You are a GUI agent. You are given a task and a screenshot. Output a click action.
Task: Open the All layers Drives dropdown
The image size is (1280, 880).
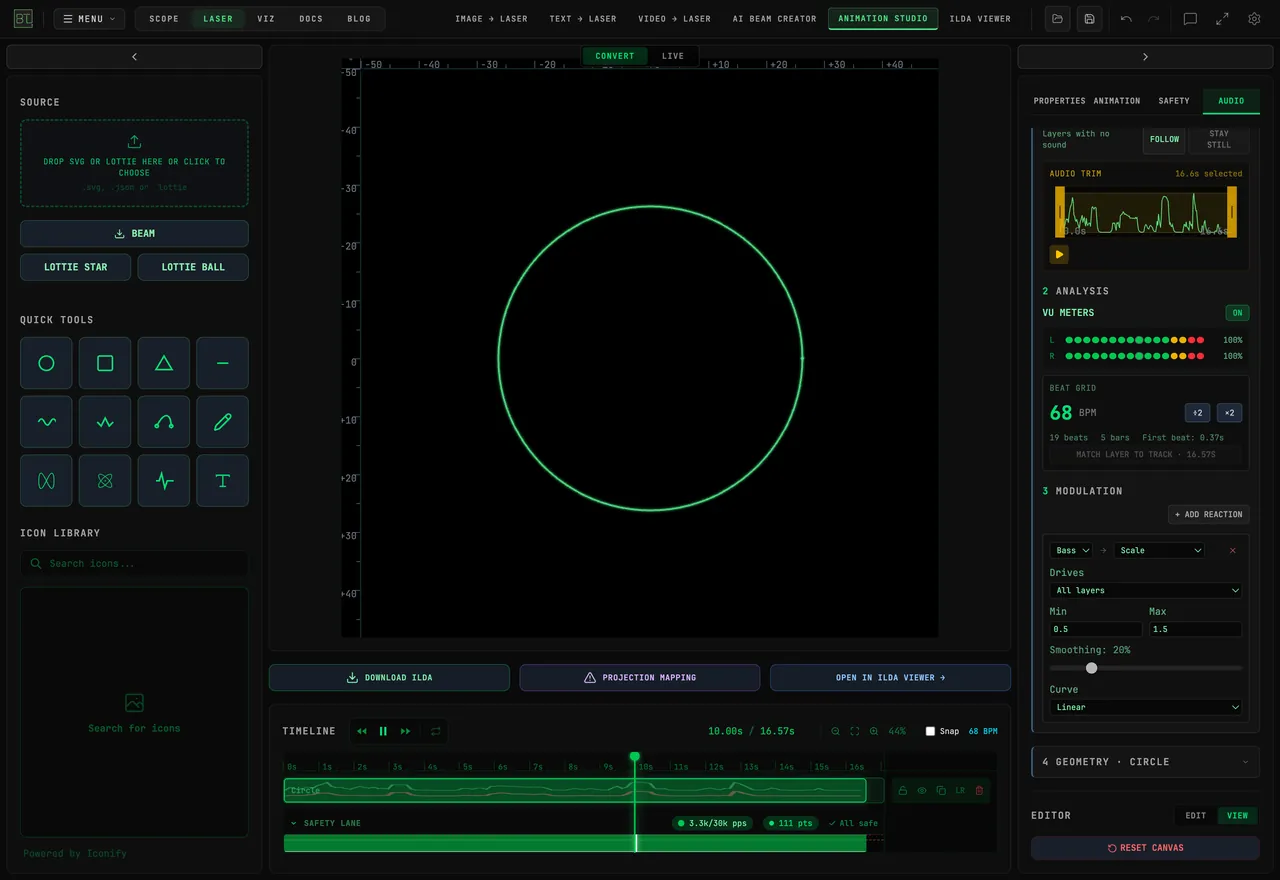[1146, 590]
